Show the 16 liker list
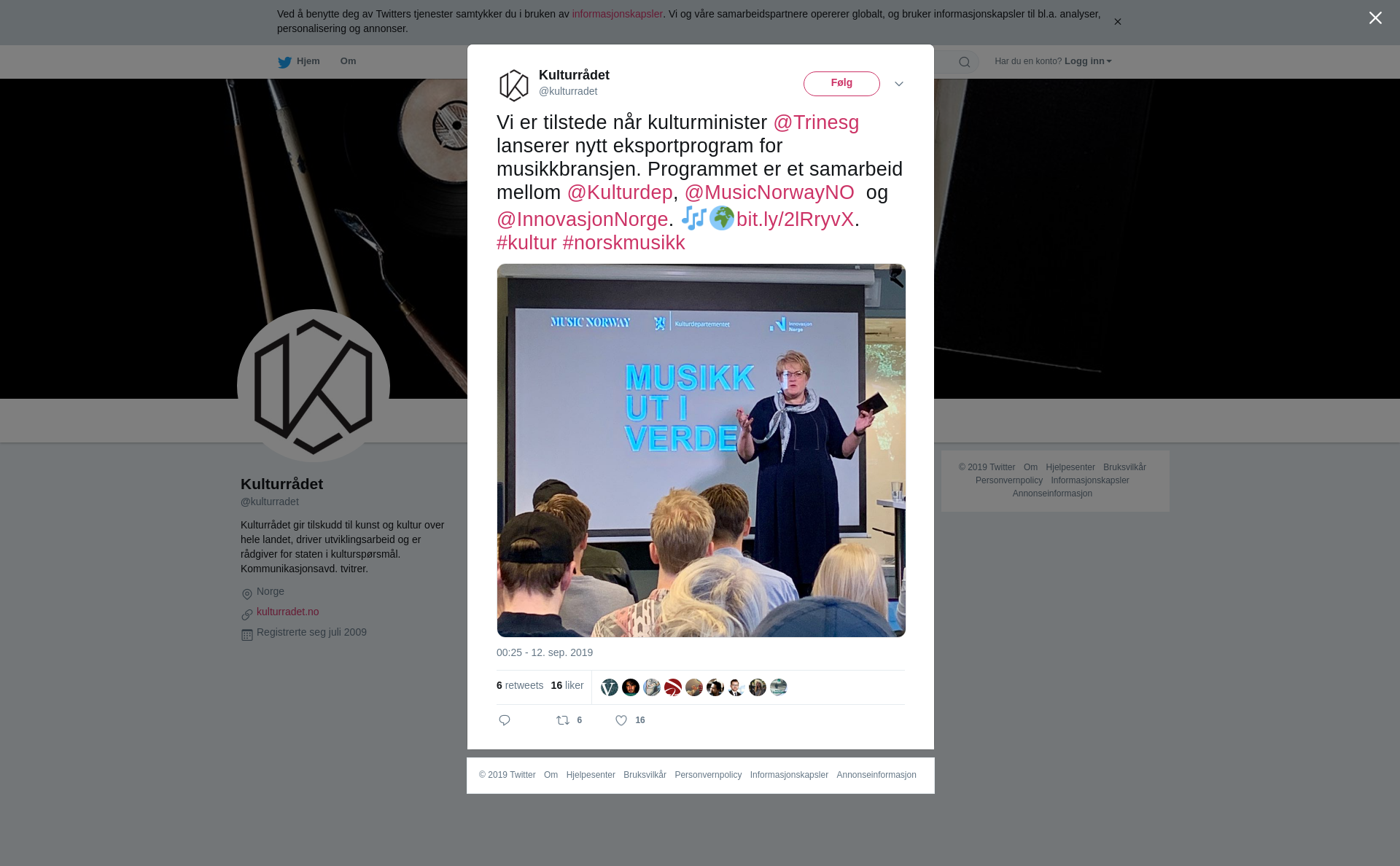This screenshot has width=1400, height=866. pos(567,685)
